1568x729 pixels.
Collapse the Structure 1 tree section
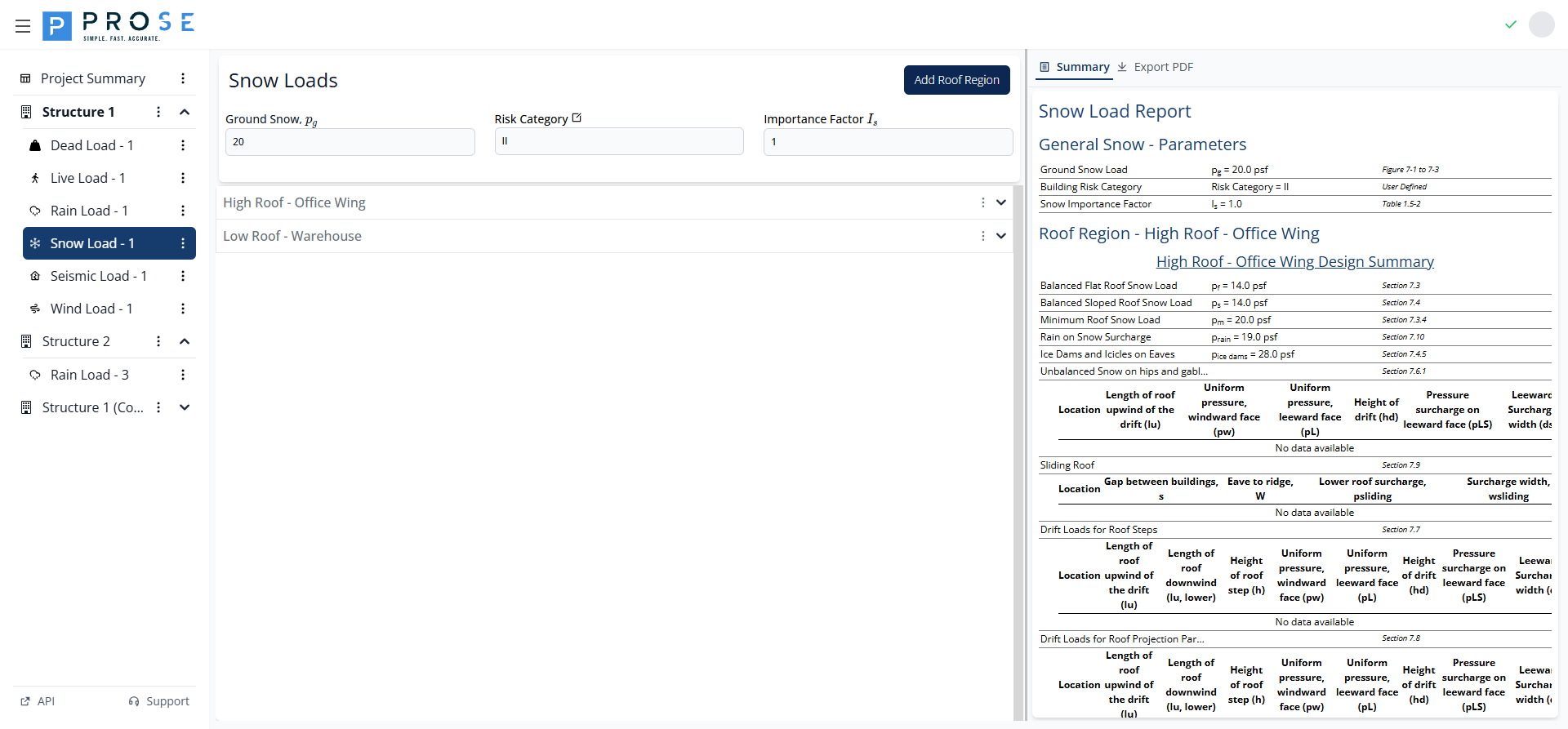(185, 112)
